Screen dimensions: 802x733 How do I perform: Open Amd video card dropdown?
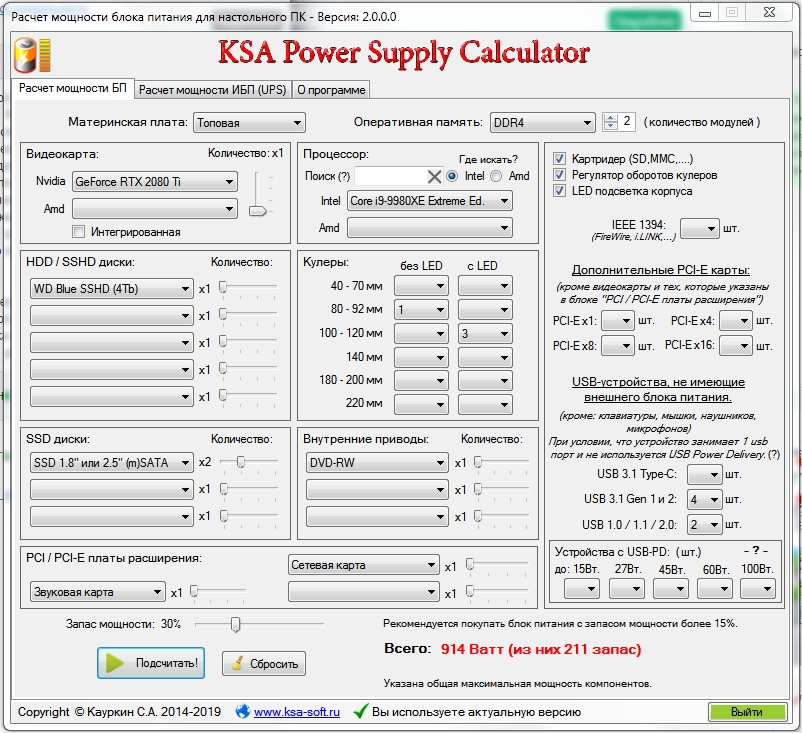(154, 209)
